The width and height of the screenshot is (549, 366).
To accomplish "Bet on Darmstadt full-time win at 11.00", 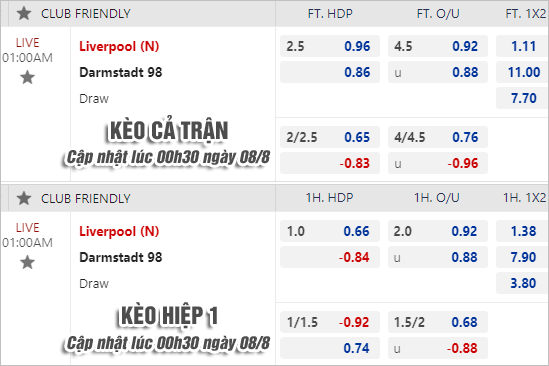I will point(522,72).
